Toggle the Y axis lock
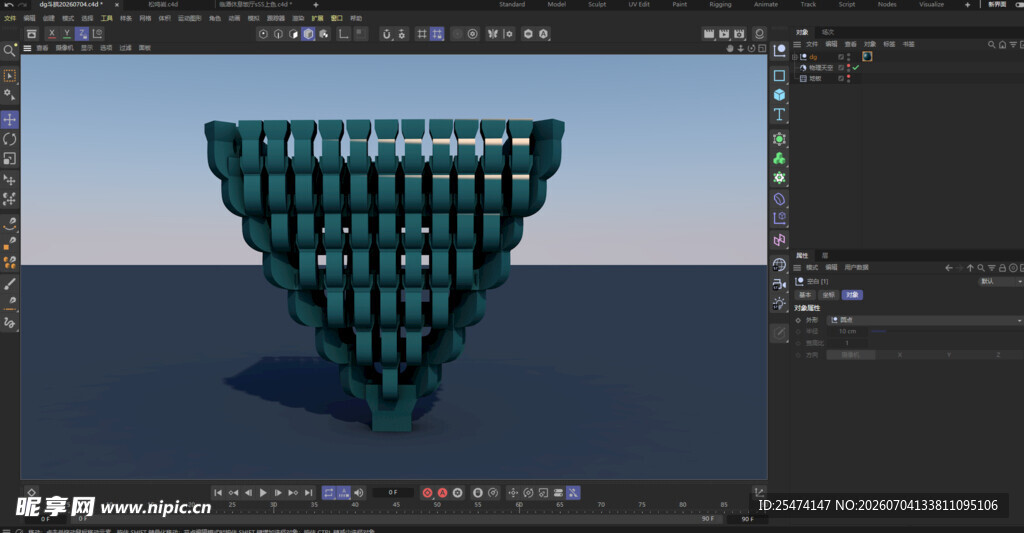Viewport: 1024px width, 533px height. 67,33
